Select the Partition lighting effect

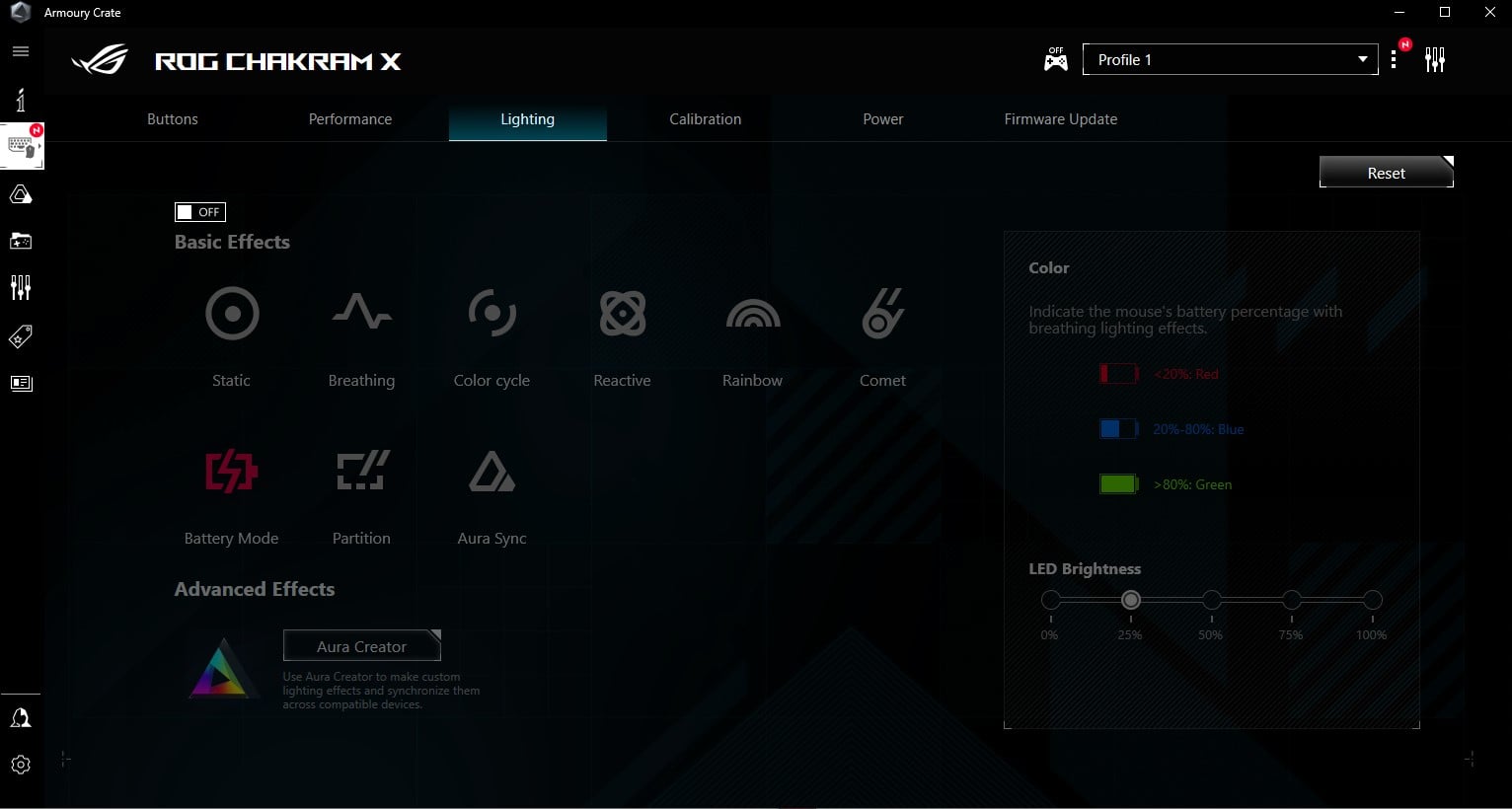pos(361,472)
